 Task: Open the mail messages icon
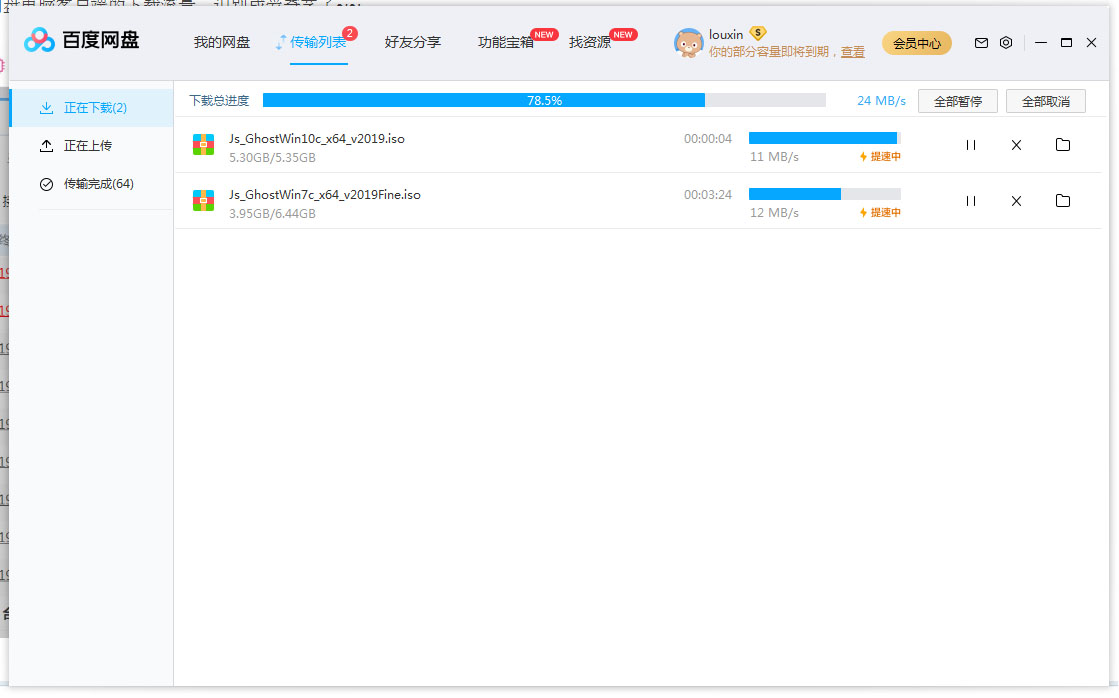(x=981, y=43)
